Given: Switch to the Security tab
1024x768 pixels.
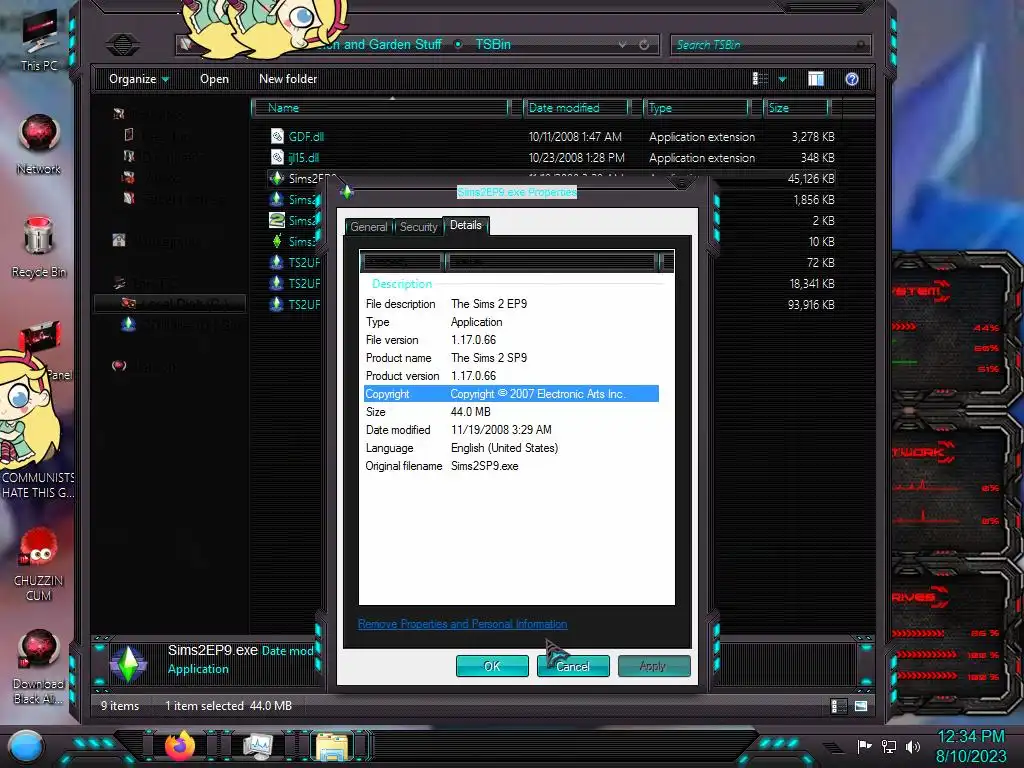Looking at the screenshot, I should point(419,227).
